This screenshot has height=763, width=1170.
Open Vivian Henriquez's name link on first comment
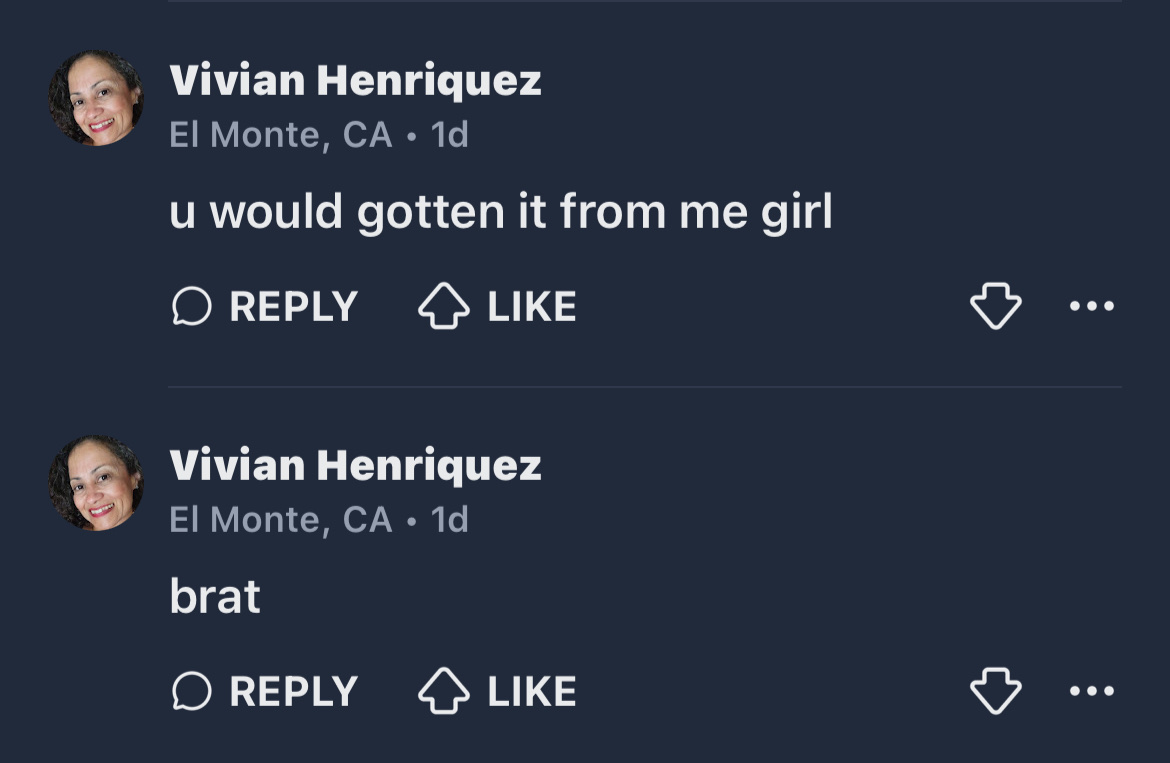355,80
